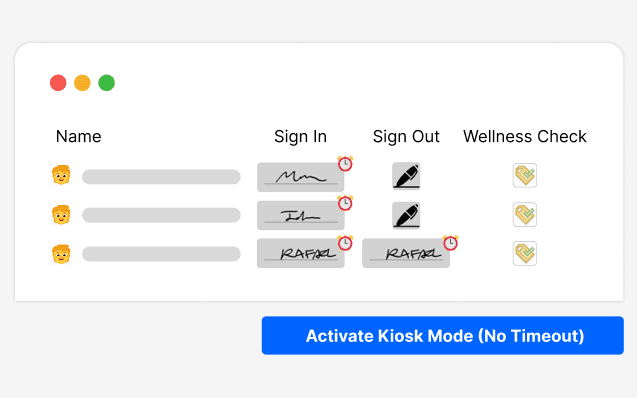
Task: Open first row wellness check tag icon
Action: (x=524, y=175)
